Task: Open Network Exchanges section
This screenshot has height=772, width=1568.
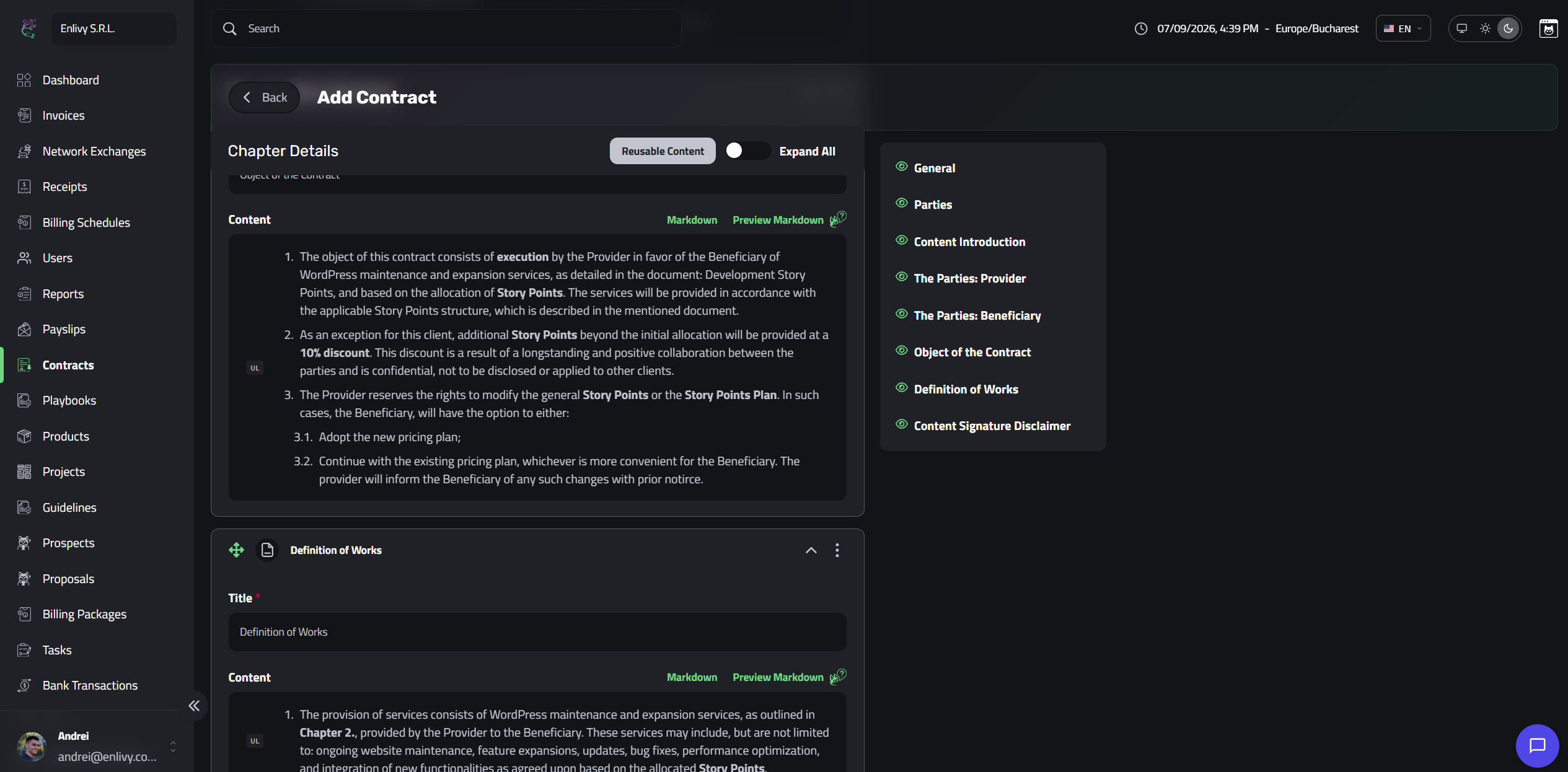Action: pyautogui.click(x=94, y=151)
